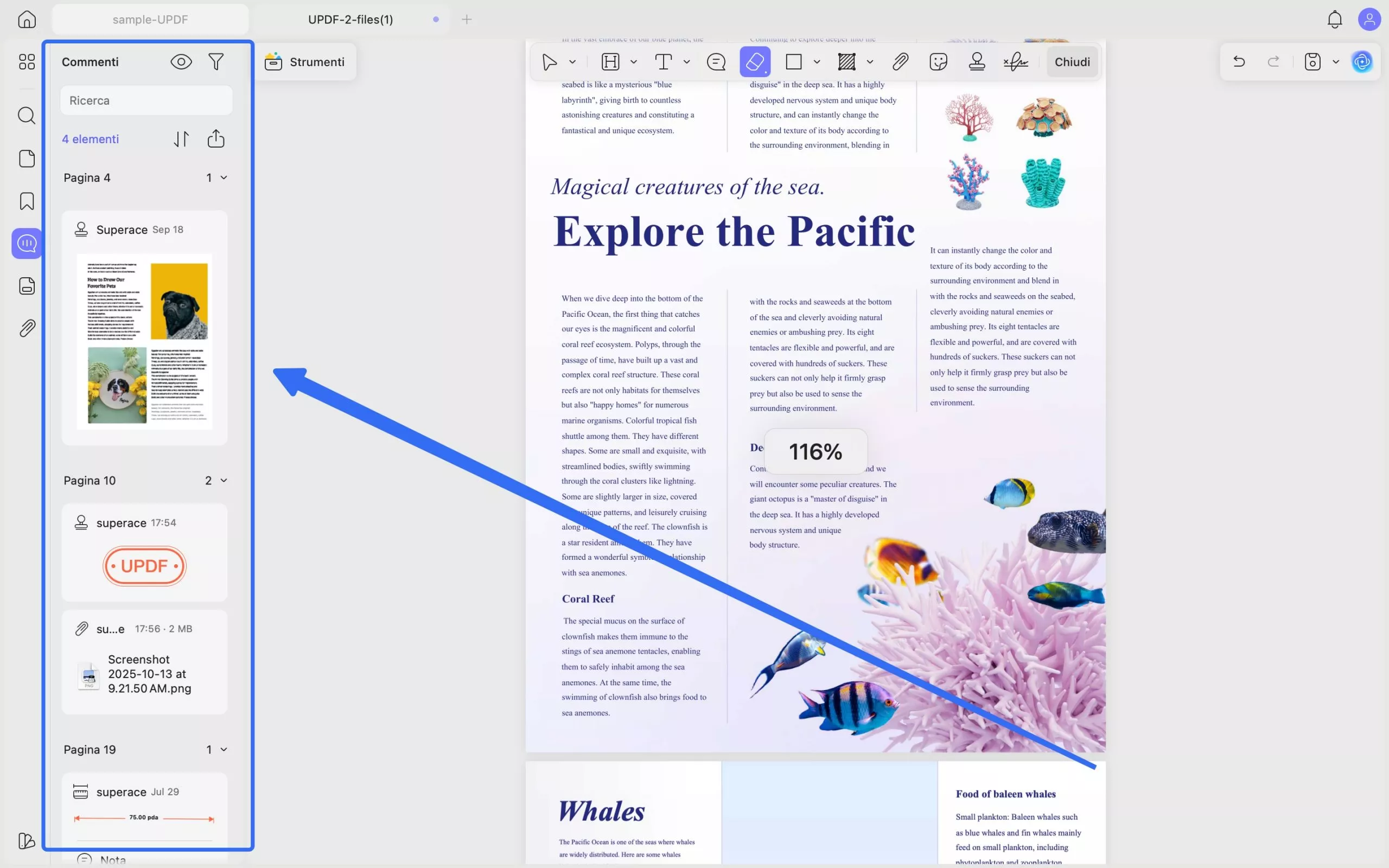Switch to the sample-UPDF tab
Screen dimensions: 1389x868
(x=150, y=20)
